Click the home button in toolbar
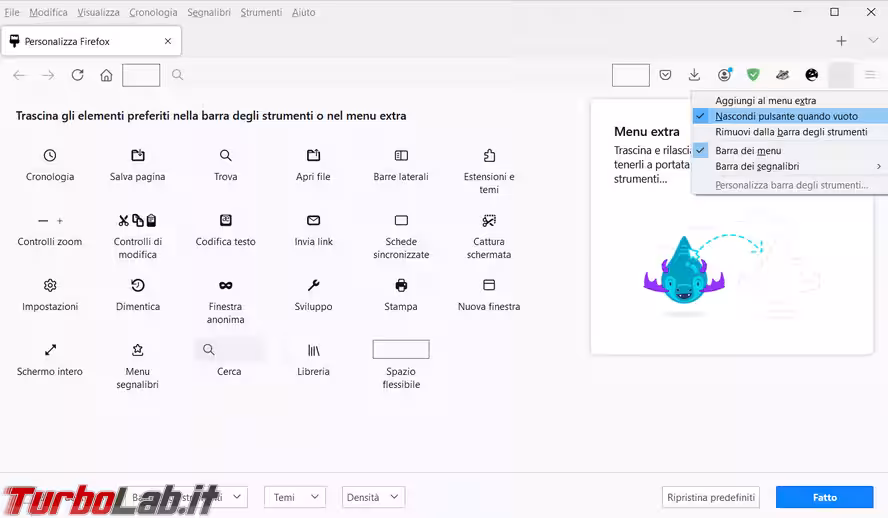 point(106,75)
